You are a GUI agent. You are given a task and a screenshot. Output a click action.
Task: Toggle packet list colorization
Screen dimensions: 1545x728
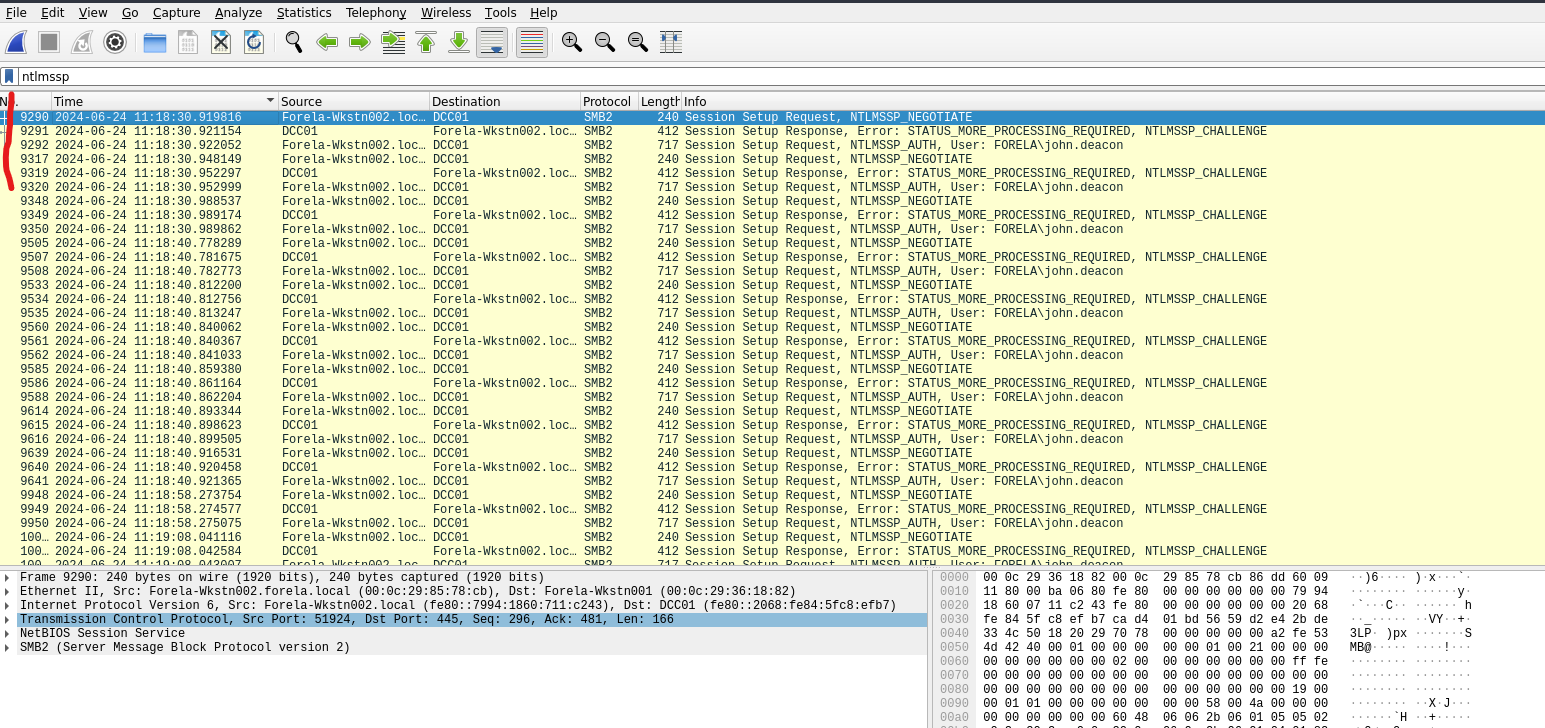click(532, 42)
